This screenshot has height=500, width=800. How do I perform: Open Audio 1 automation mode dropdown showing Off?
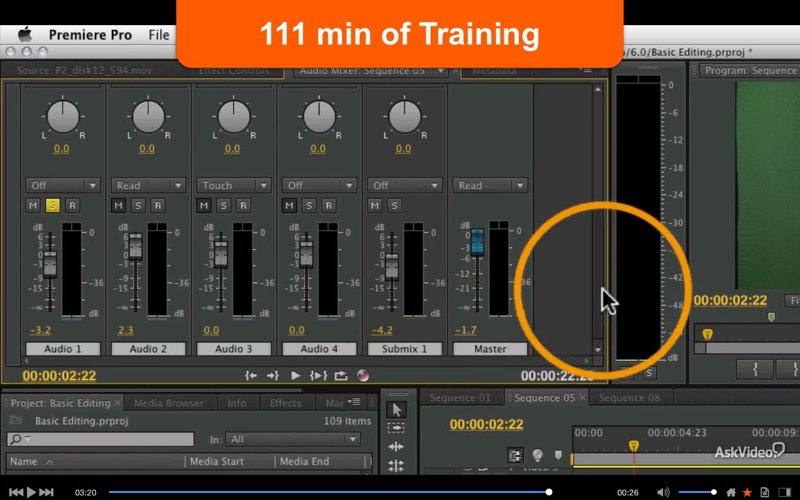[63, 185]
